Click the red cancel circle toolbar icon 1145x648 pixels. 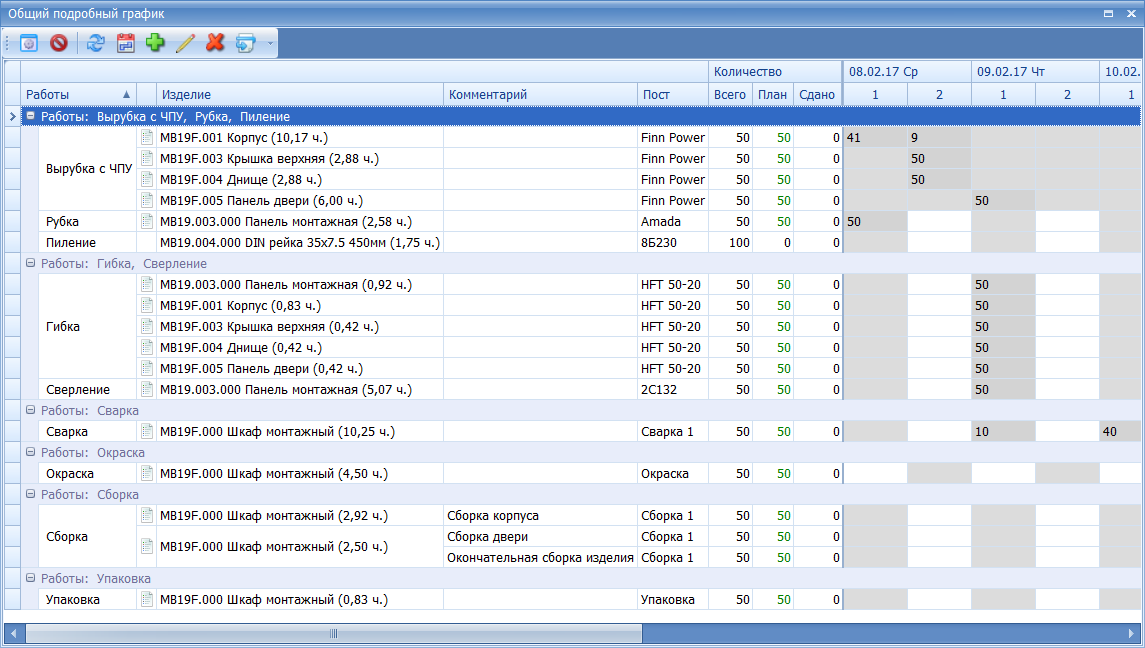tap(59, 43)
